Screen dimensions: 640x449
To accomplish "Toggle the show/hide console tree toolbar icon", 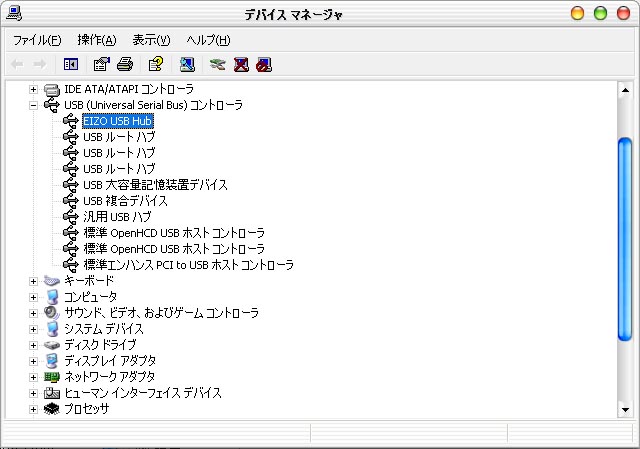I will [71, 64].
